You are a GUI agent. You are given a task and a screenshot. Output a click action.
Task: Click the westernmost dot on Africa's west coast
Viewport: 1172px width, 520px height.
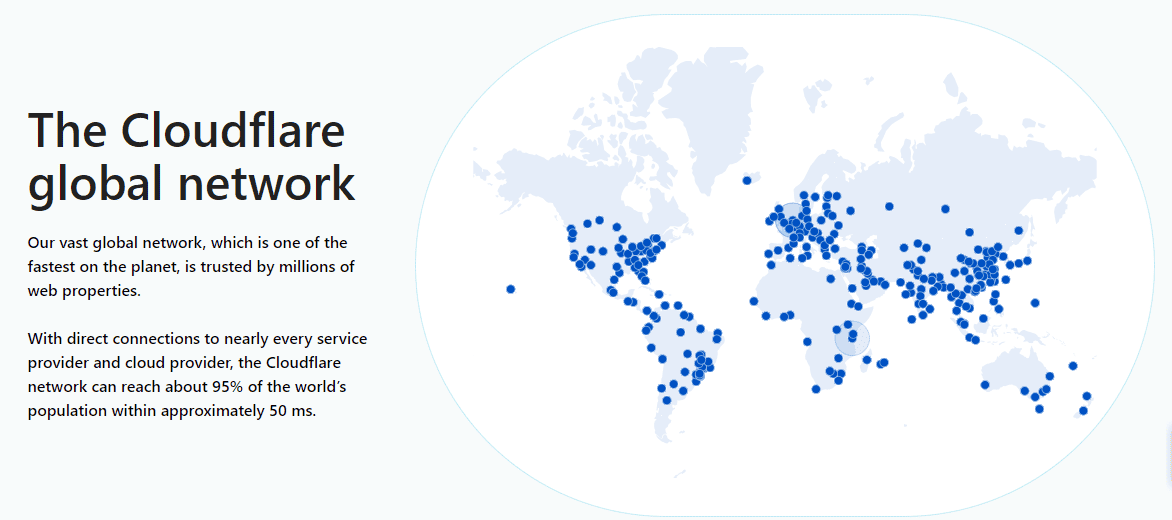753,301
